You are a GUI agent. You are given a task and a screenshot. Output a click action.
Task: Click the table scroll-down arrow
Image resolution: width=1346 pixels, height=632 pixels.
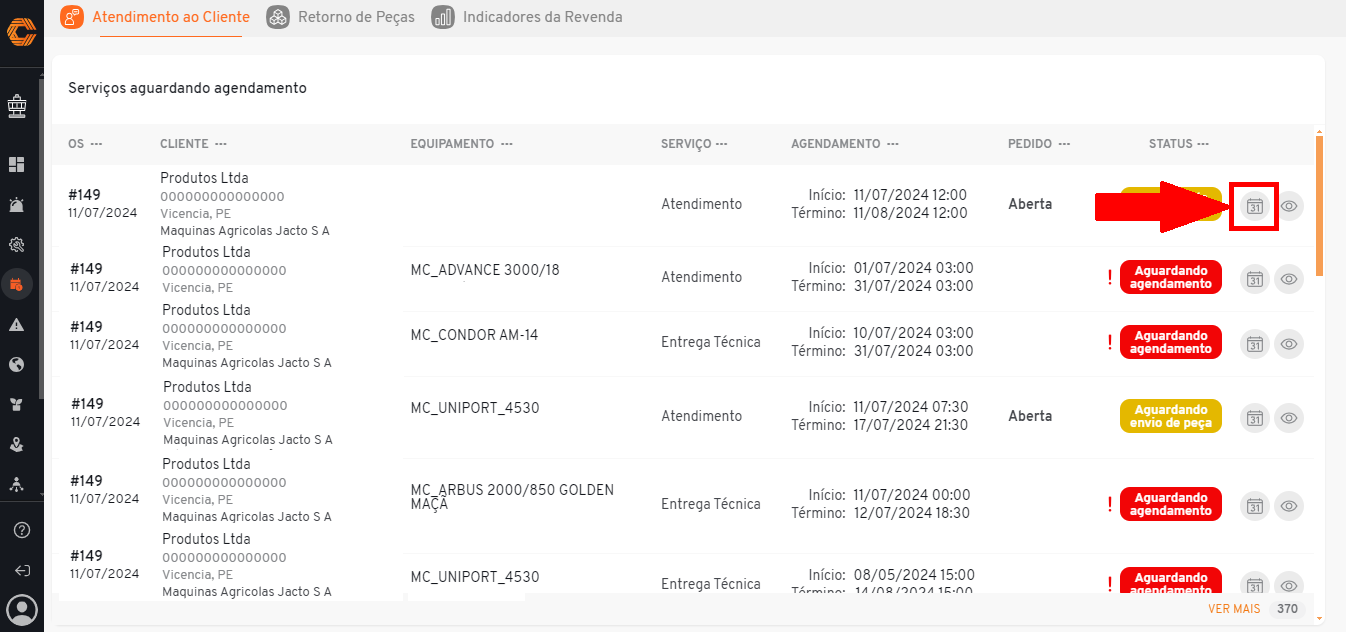click(x=1320, y=618)
